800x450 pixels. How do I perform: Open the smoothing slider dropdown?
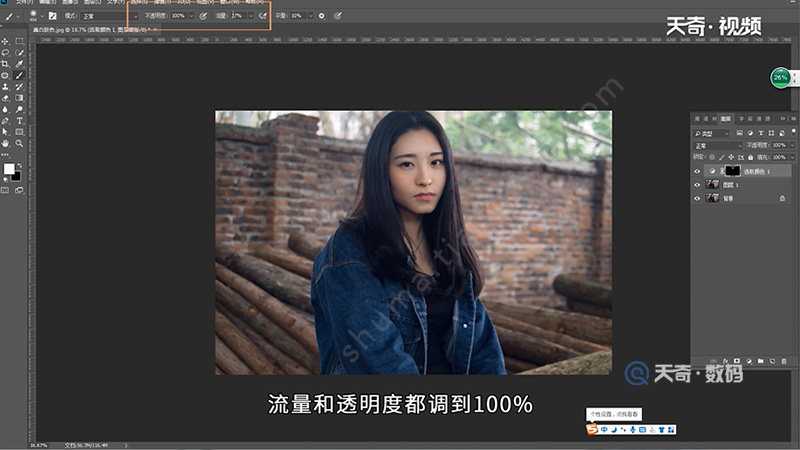[310, 16]
